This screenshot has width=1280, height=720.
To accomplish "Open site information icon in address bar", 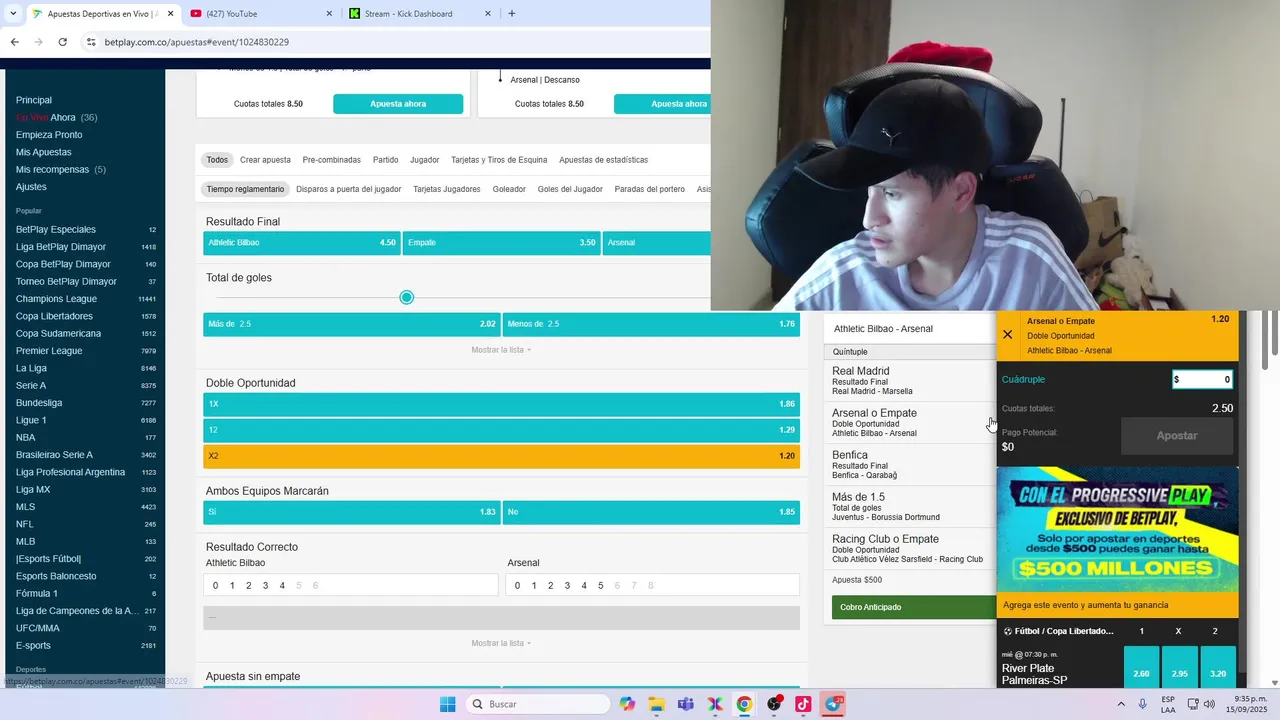I will coord(91,42).
